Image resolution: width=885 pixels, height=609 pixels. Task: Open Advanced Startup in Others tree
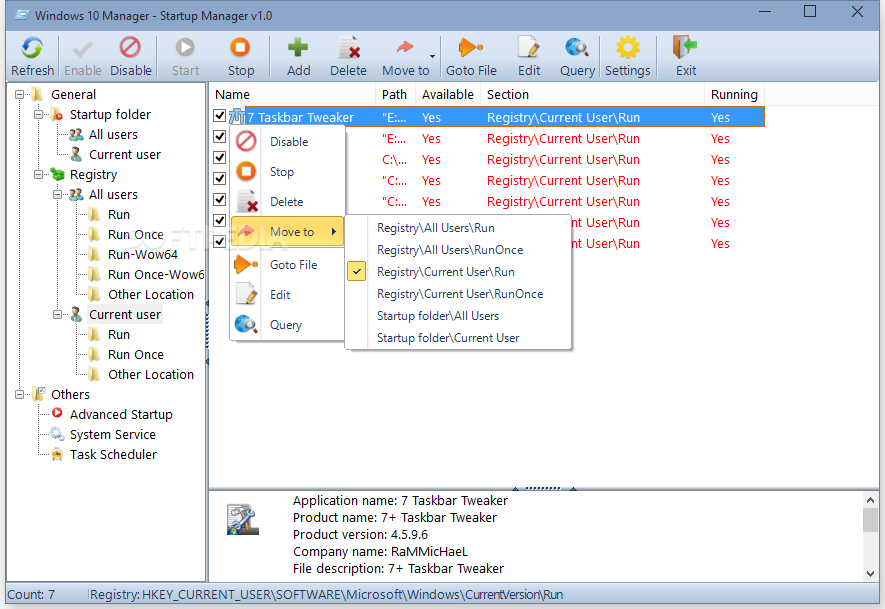click(x=121, y=414)
